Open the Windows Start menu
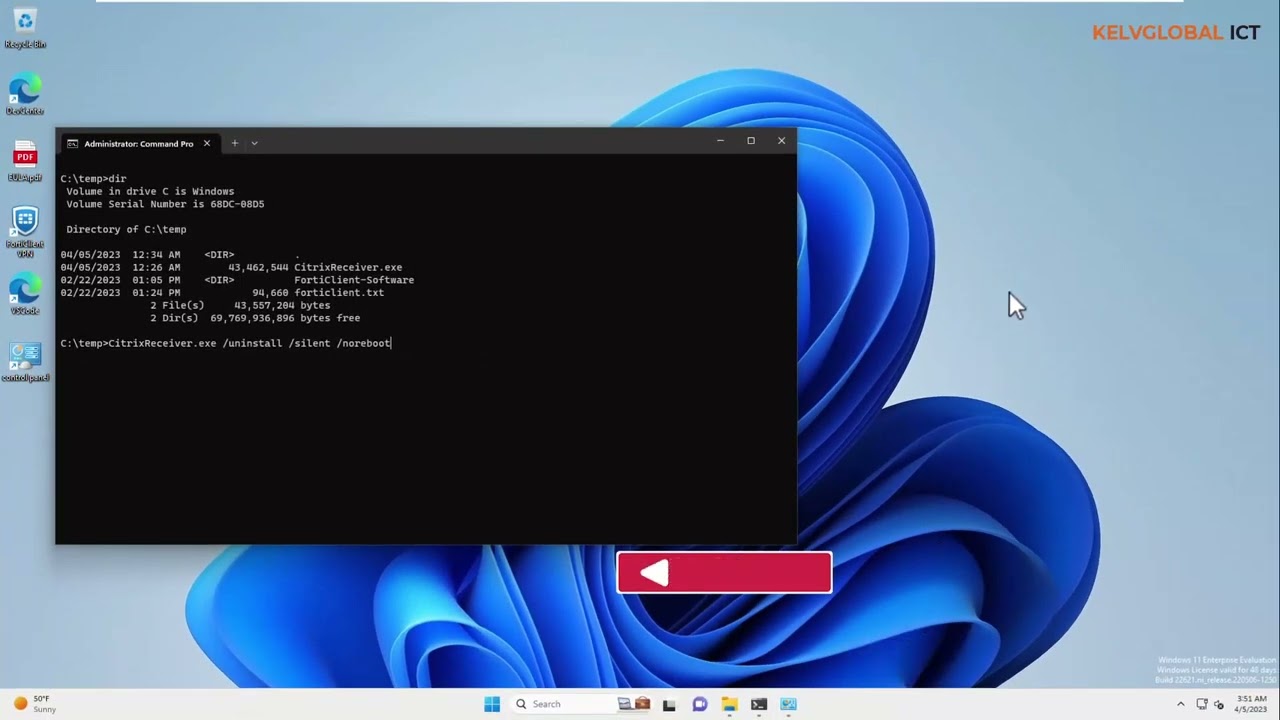This screenshot has width=1280, height=720. [x=492, y=704]
